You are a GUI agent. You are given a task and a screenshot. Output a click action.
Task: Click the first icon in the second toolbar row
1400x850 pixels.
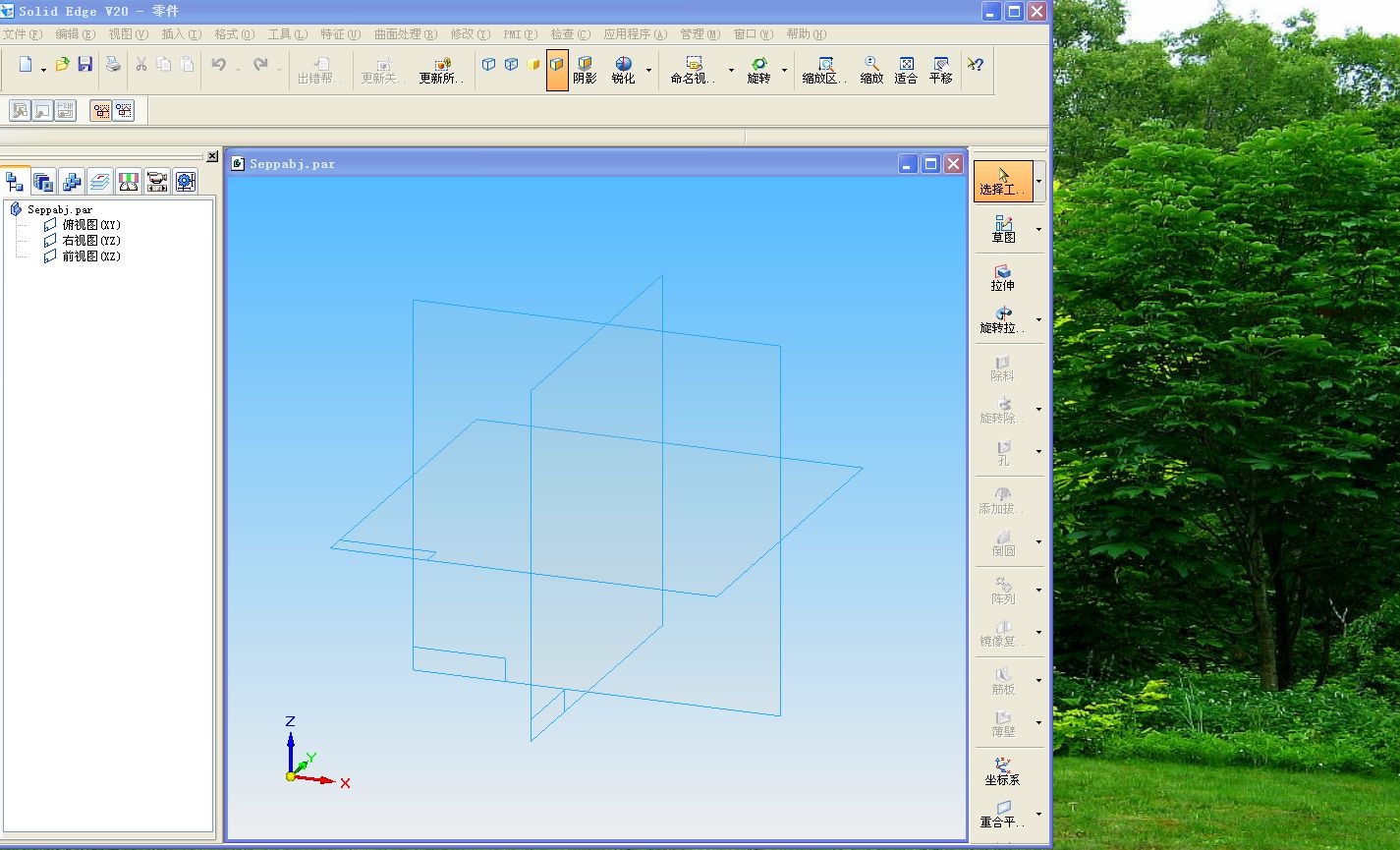point(19,110)
